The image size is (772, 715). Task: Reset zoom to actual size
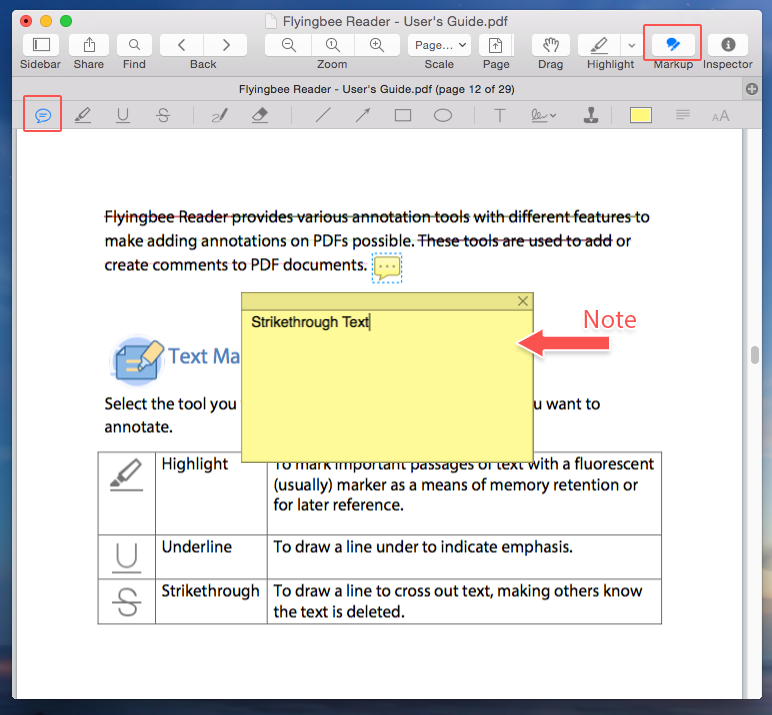[x=333, y=45]
